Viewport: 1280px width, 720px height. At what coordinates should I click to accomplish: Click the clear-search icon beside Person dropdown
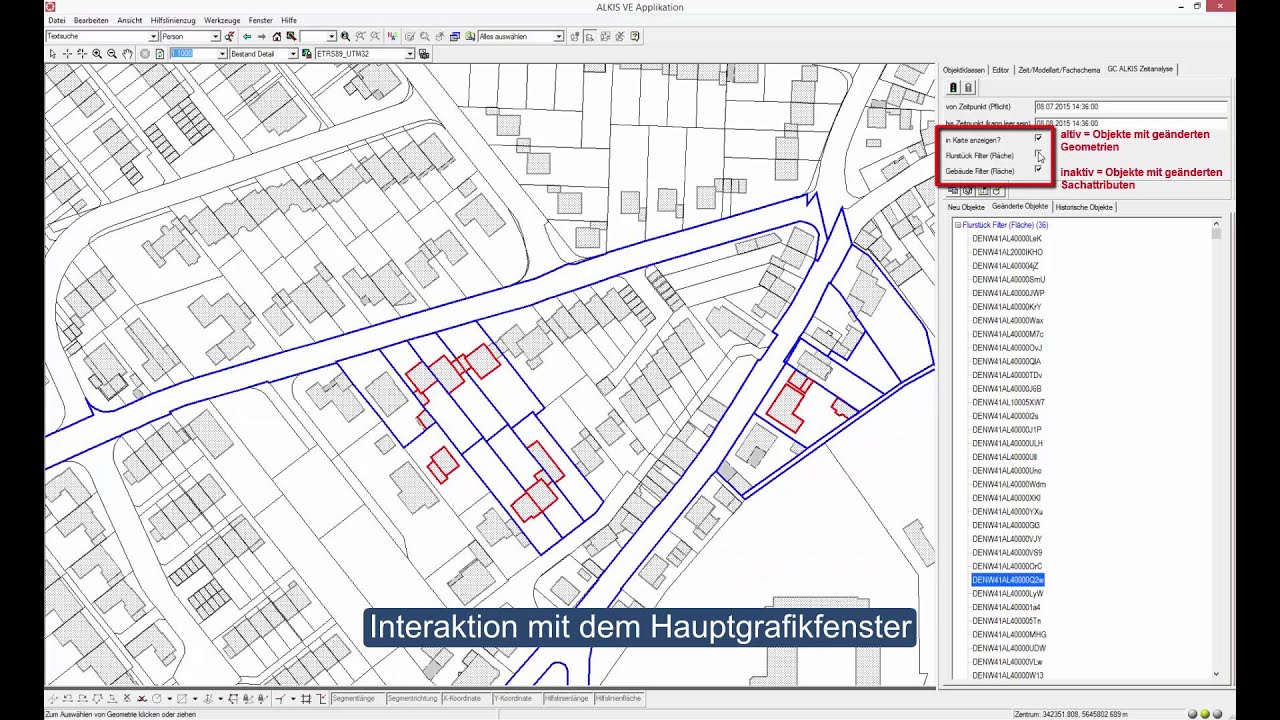click(230, 37)
